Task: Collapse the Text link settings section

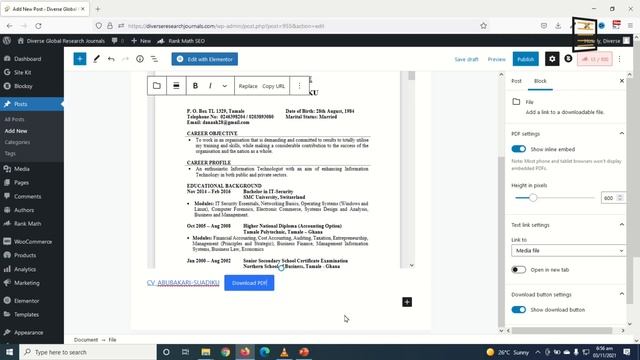Action: (622, 224)
